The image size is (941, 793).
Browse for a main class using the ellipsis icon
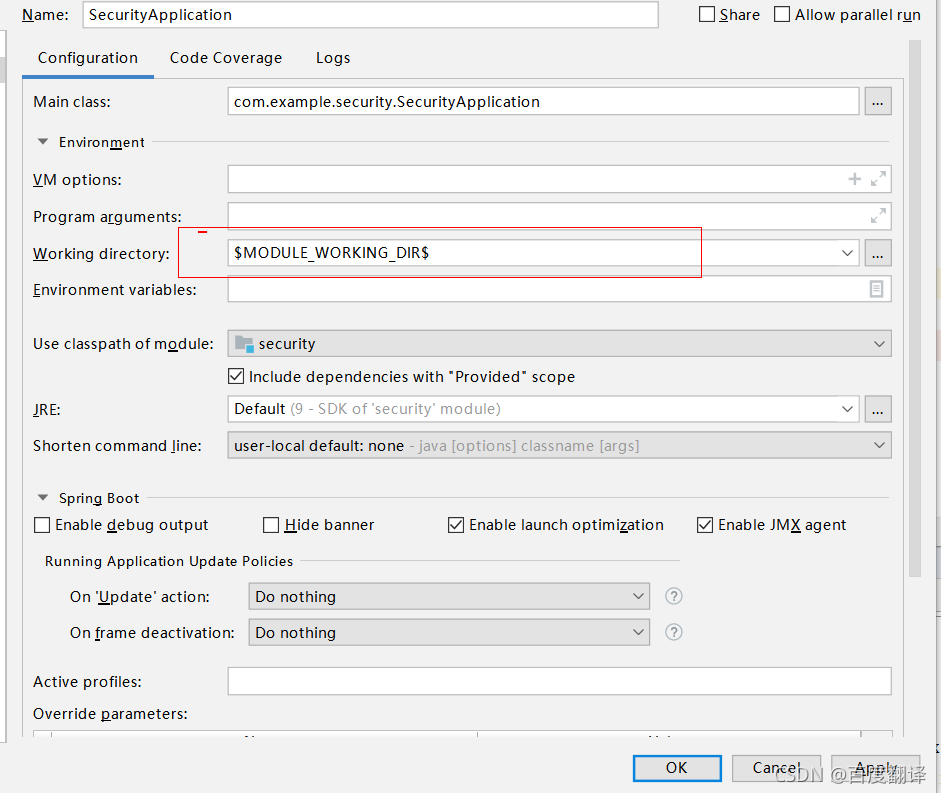pyautogui.click(x=877, y=101)
